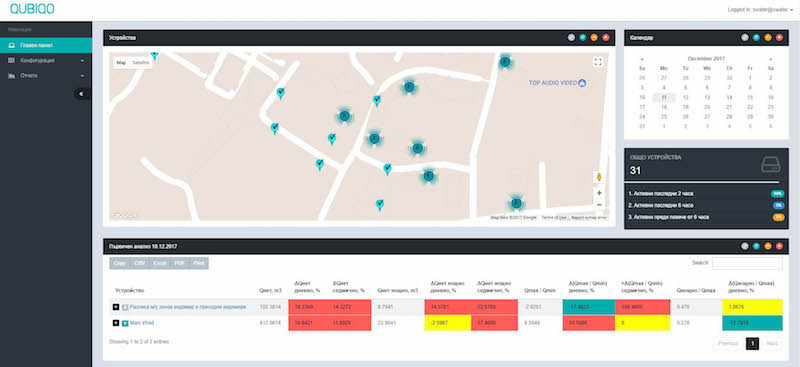Click the map fullscreen icon

[x=598, y=62]
